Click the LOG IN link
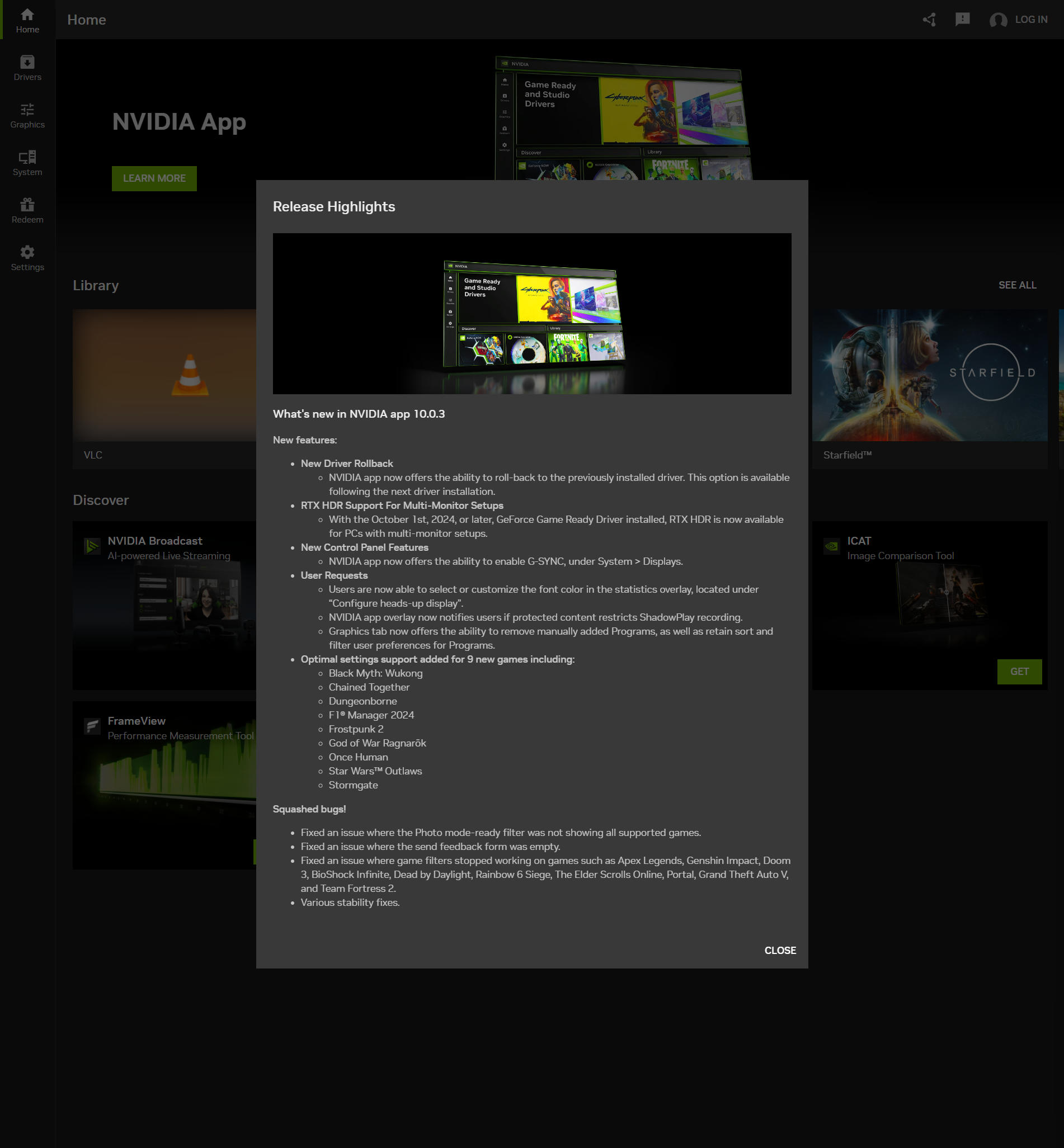This screenshot has width=1064, height=1148. tap(1030, 20)
